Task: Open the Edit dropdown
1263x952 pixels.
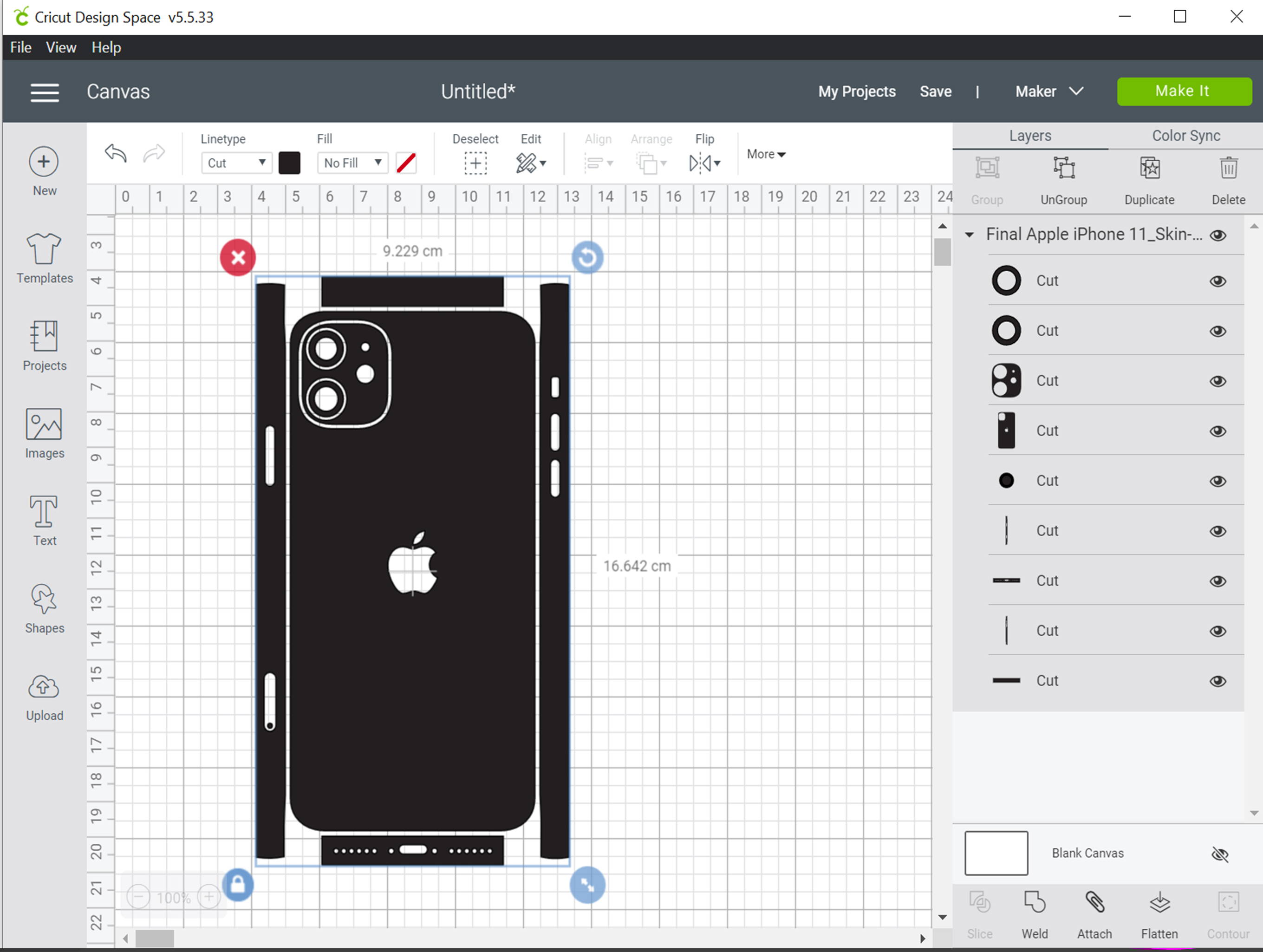Action: tap(531, 163)
